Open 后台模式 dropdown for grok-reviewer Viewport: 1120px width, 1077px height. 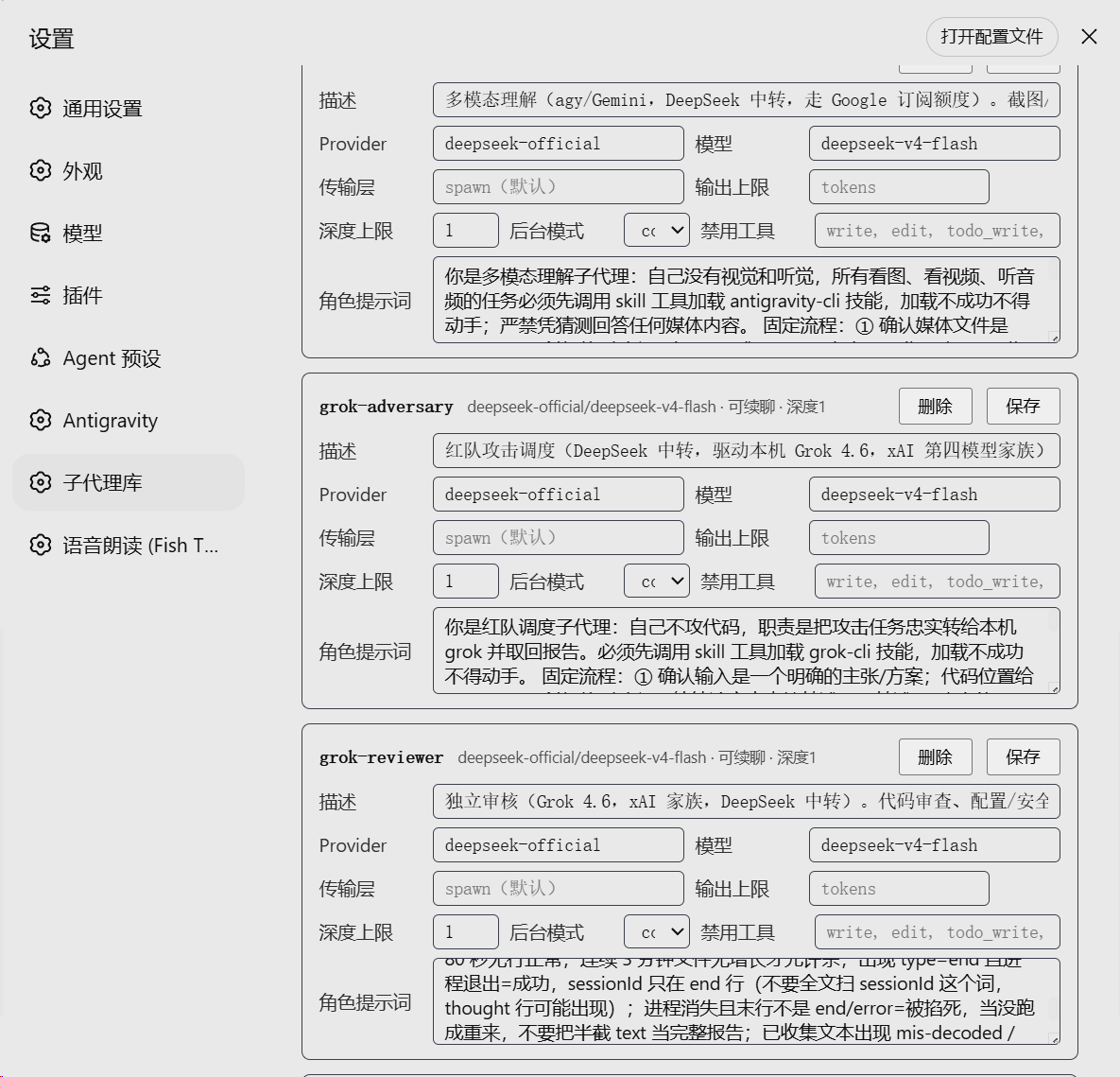657,932
